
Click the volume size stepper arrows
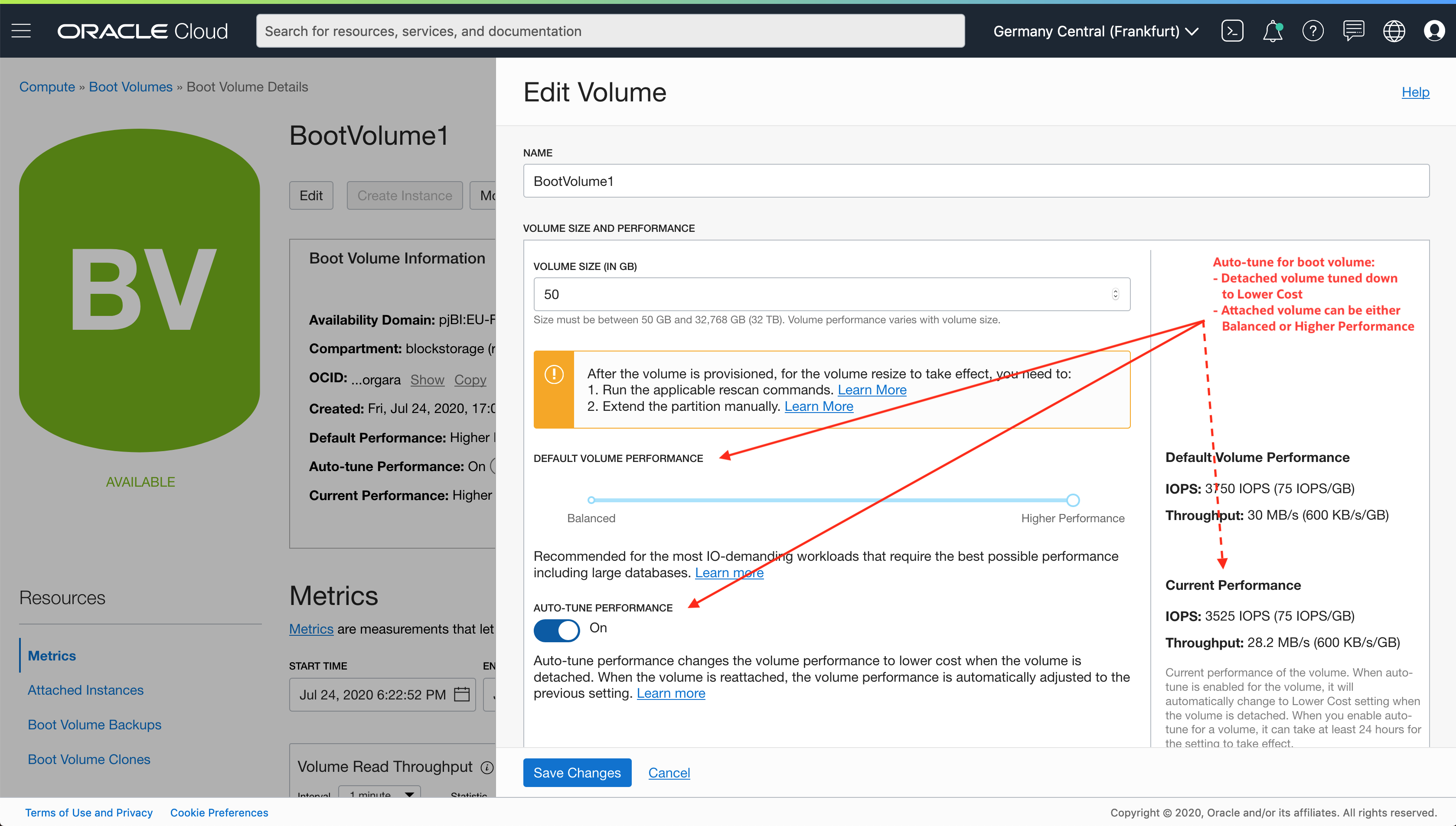point(1115,294)
